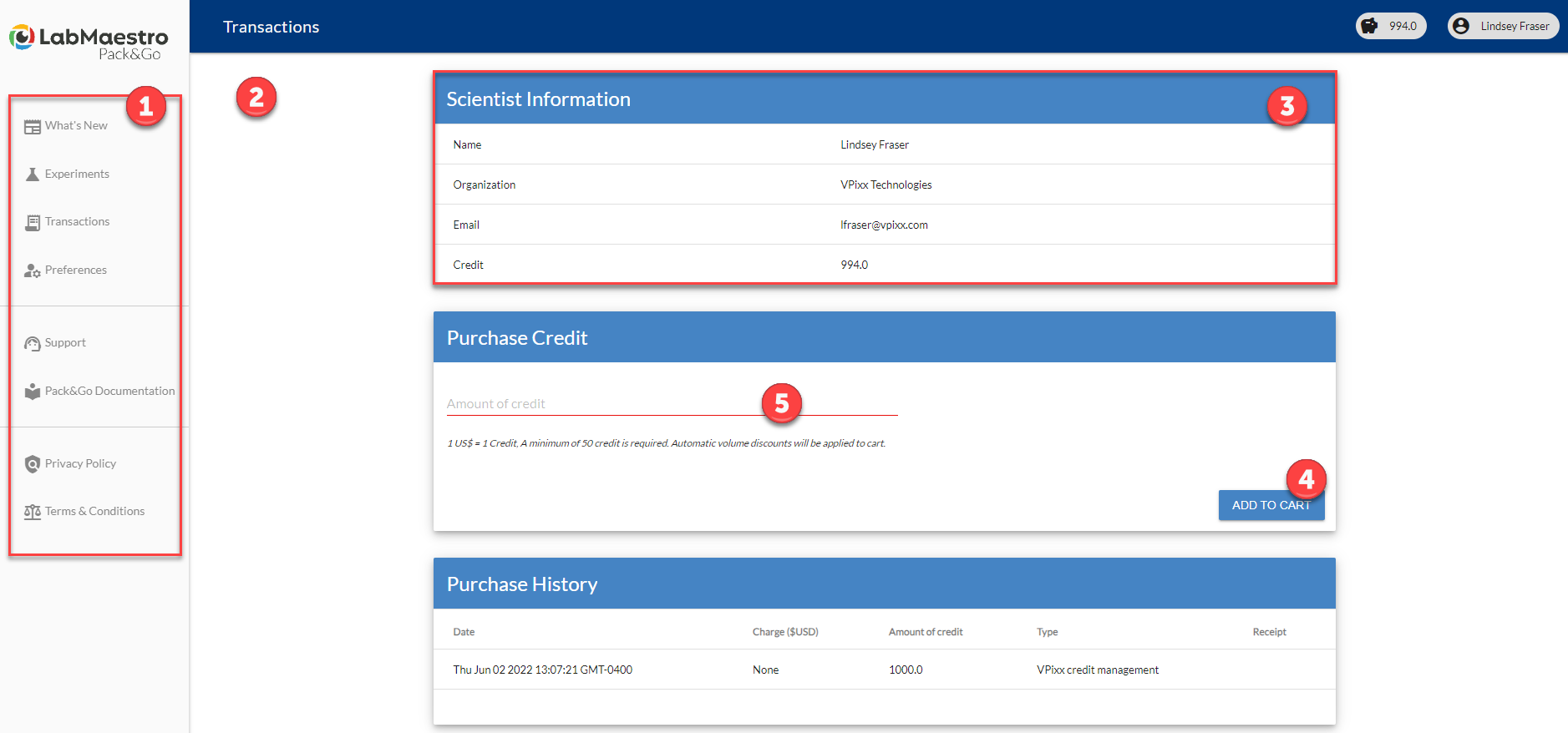This screenshot has height=733, width=1568.
Task: Click the What's New calendar icon
Action: (32, 127)
